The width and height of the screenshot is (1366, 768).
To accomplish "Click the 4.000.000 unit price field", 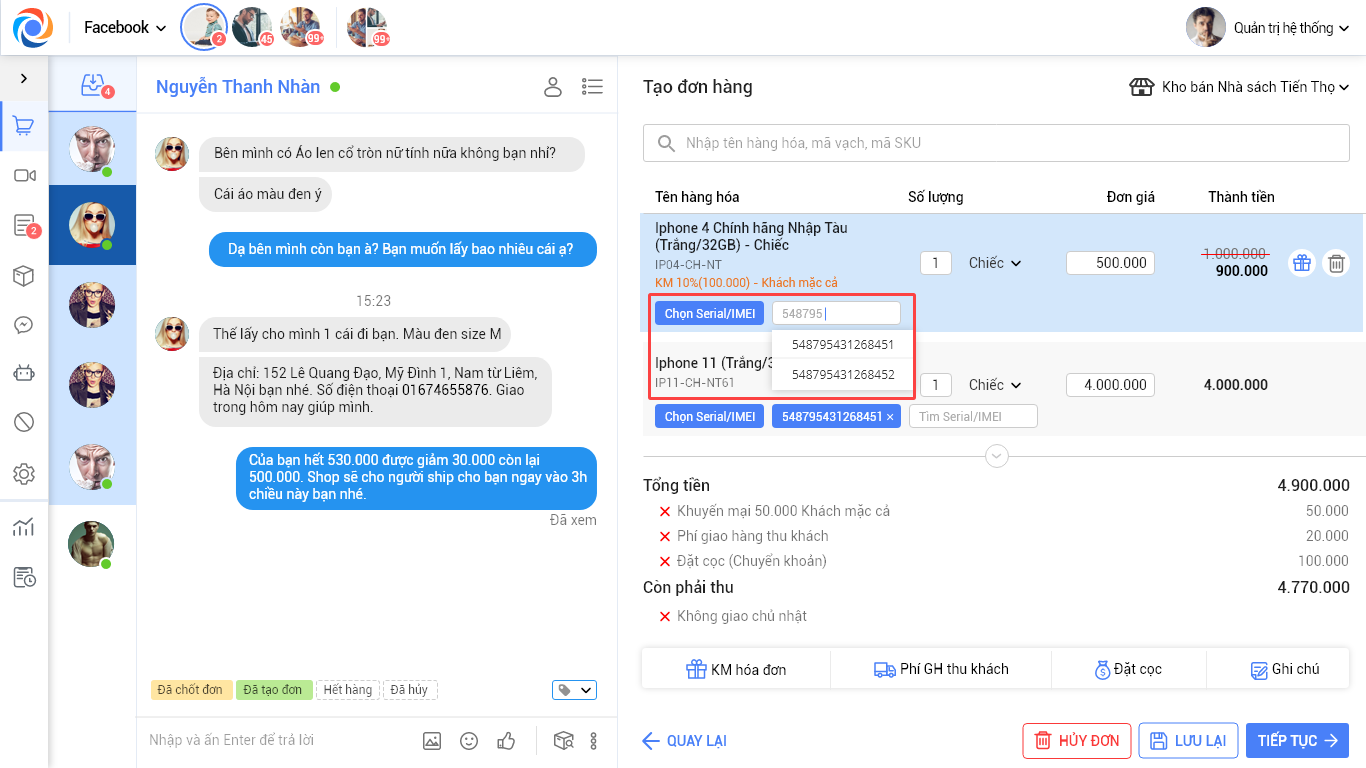I will 1110,385.
